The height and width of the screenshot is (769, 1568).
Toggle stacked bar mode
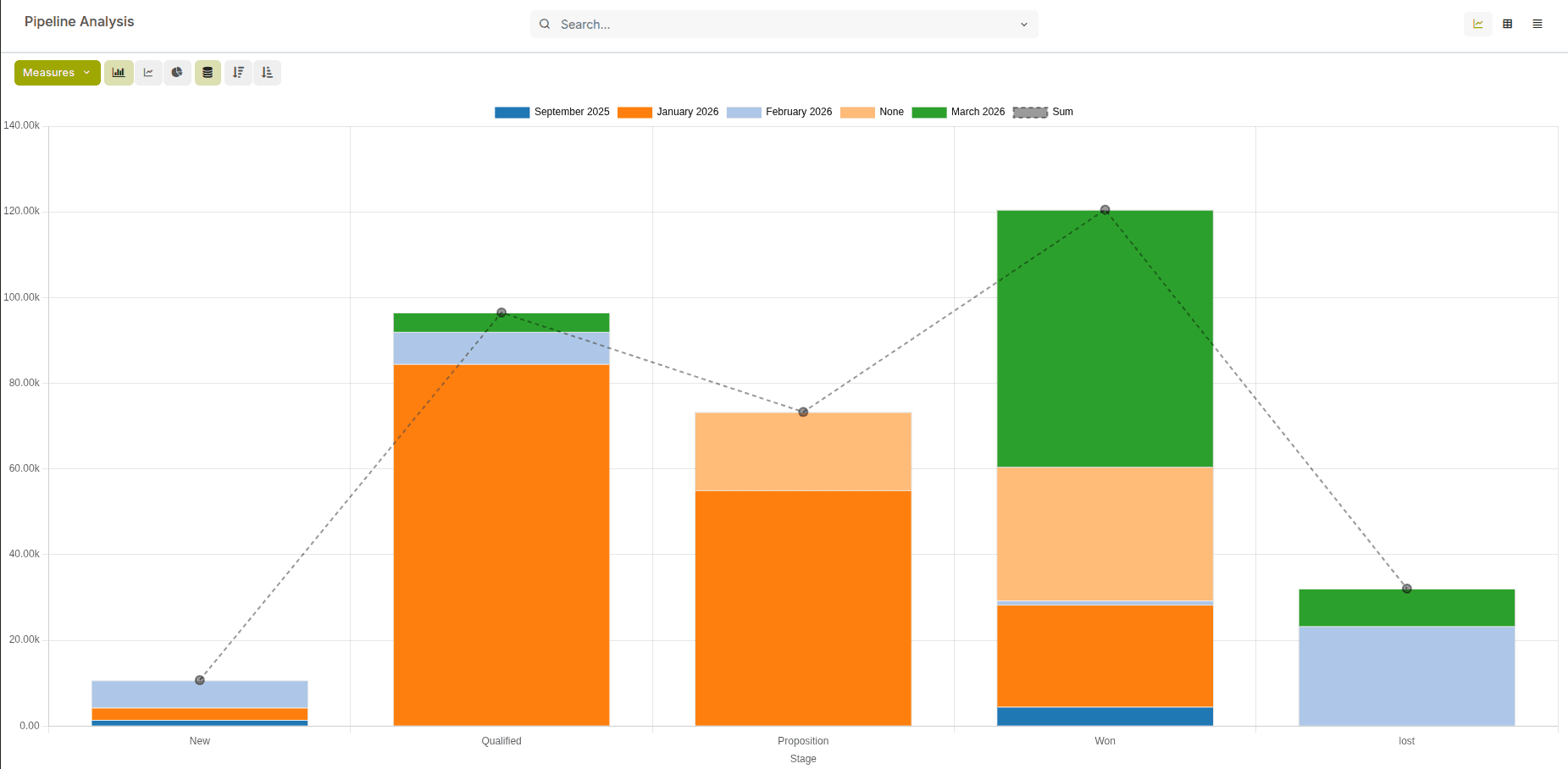208,73
